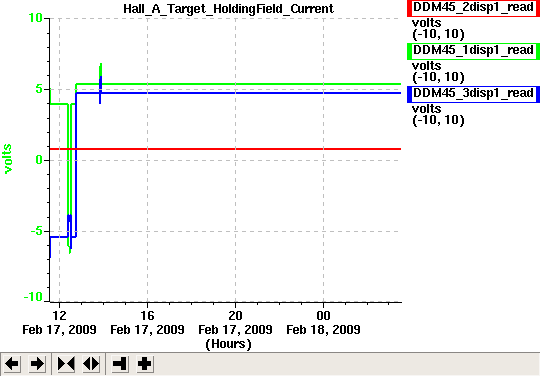The image size is (540, 376).
Task: Select the DDM45_2disp1_read legend entry
Action: click(x=473, y=8)
